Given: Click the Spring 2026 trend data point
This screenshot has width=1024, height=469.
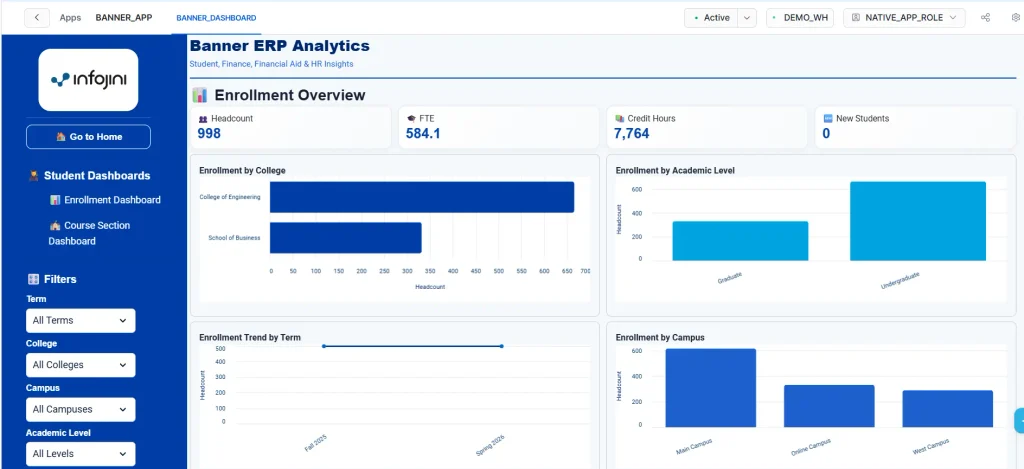Looking at the screenshot, I should 501,346.
